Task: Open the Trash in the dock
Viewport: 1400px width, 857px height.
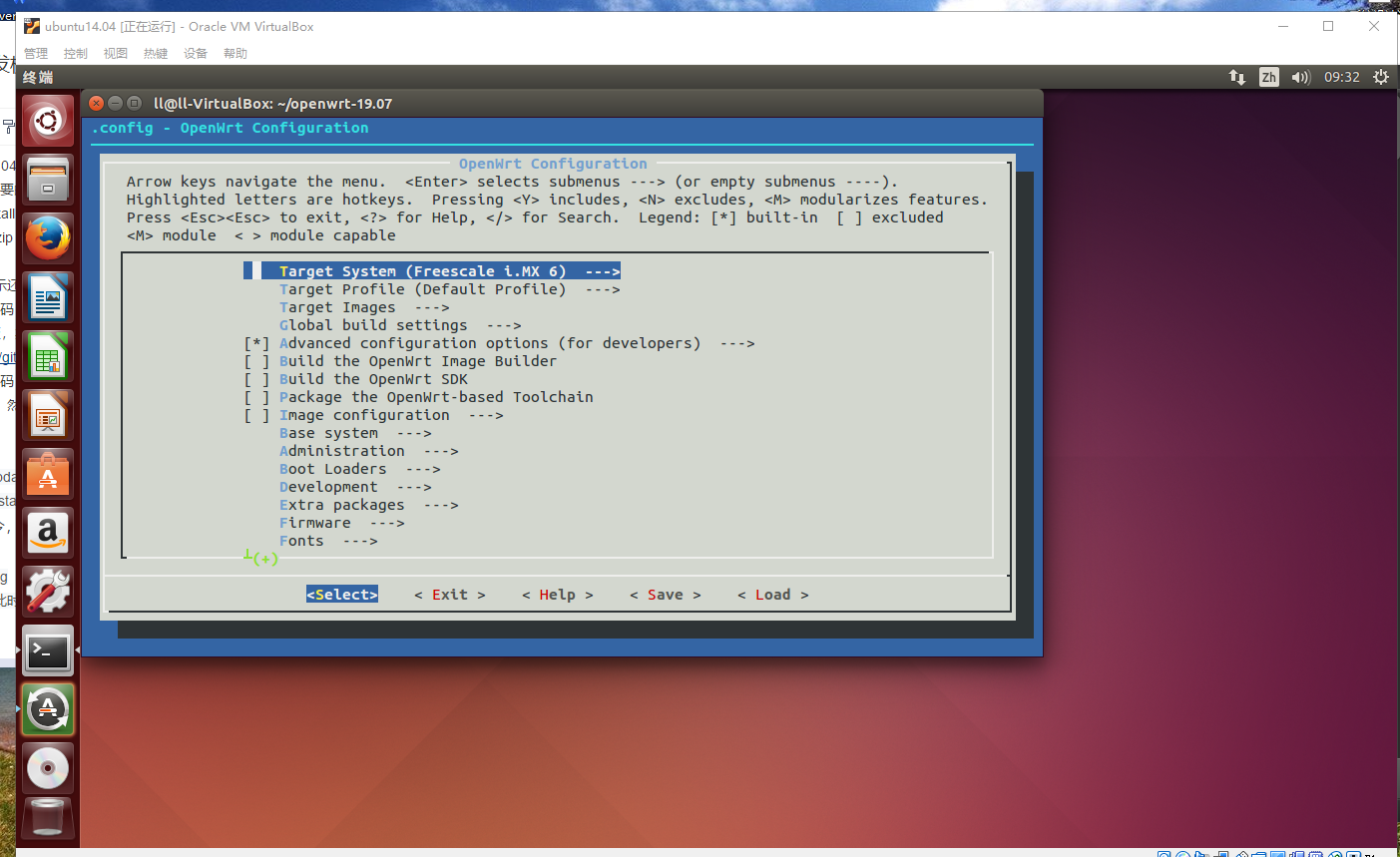Action: tap(47, 818)
